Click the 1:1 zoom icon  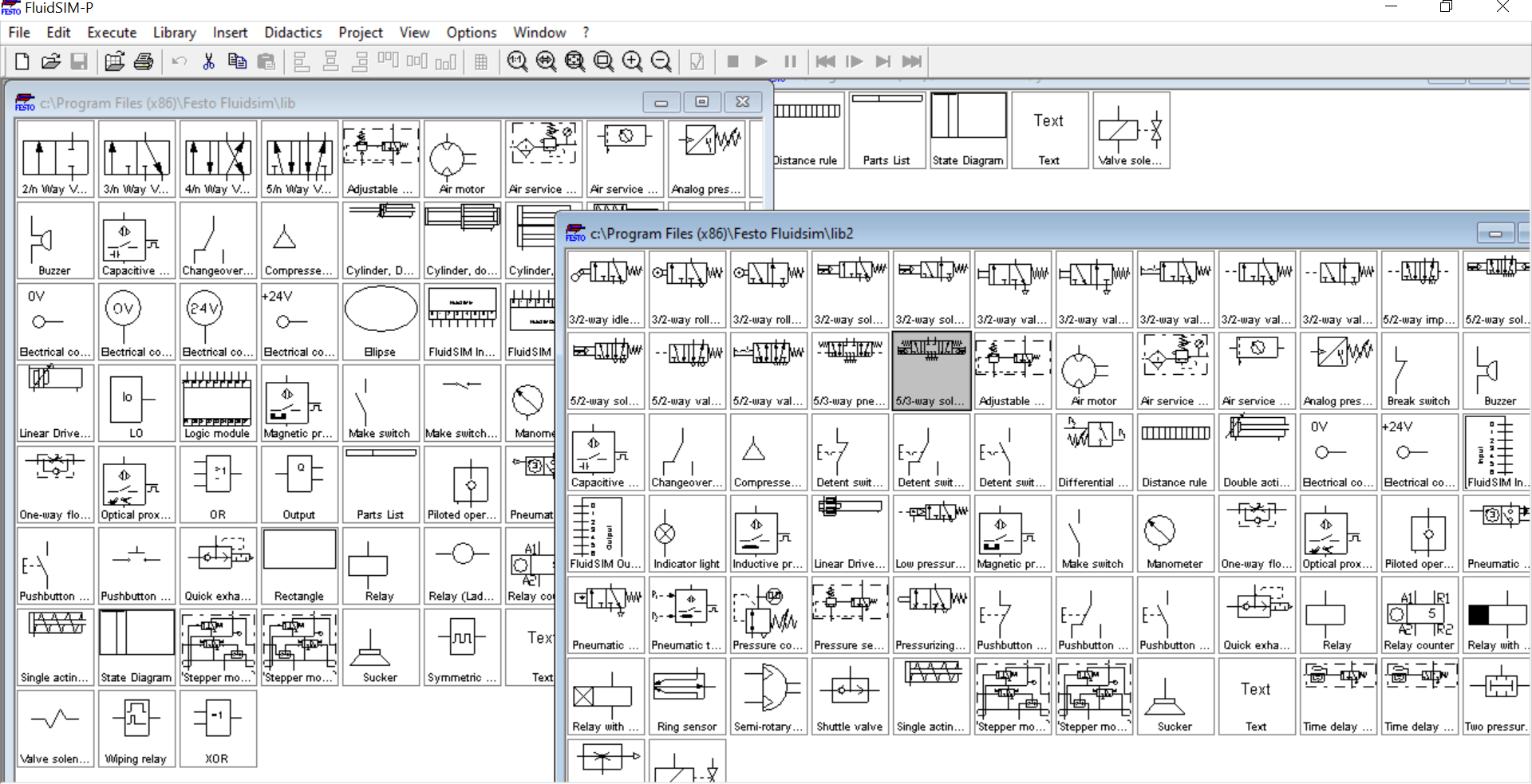pyautogui.click(x=517, y=61)
